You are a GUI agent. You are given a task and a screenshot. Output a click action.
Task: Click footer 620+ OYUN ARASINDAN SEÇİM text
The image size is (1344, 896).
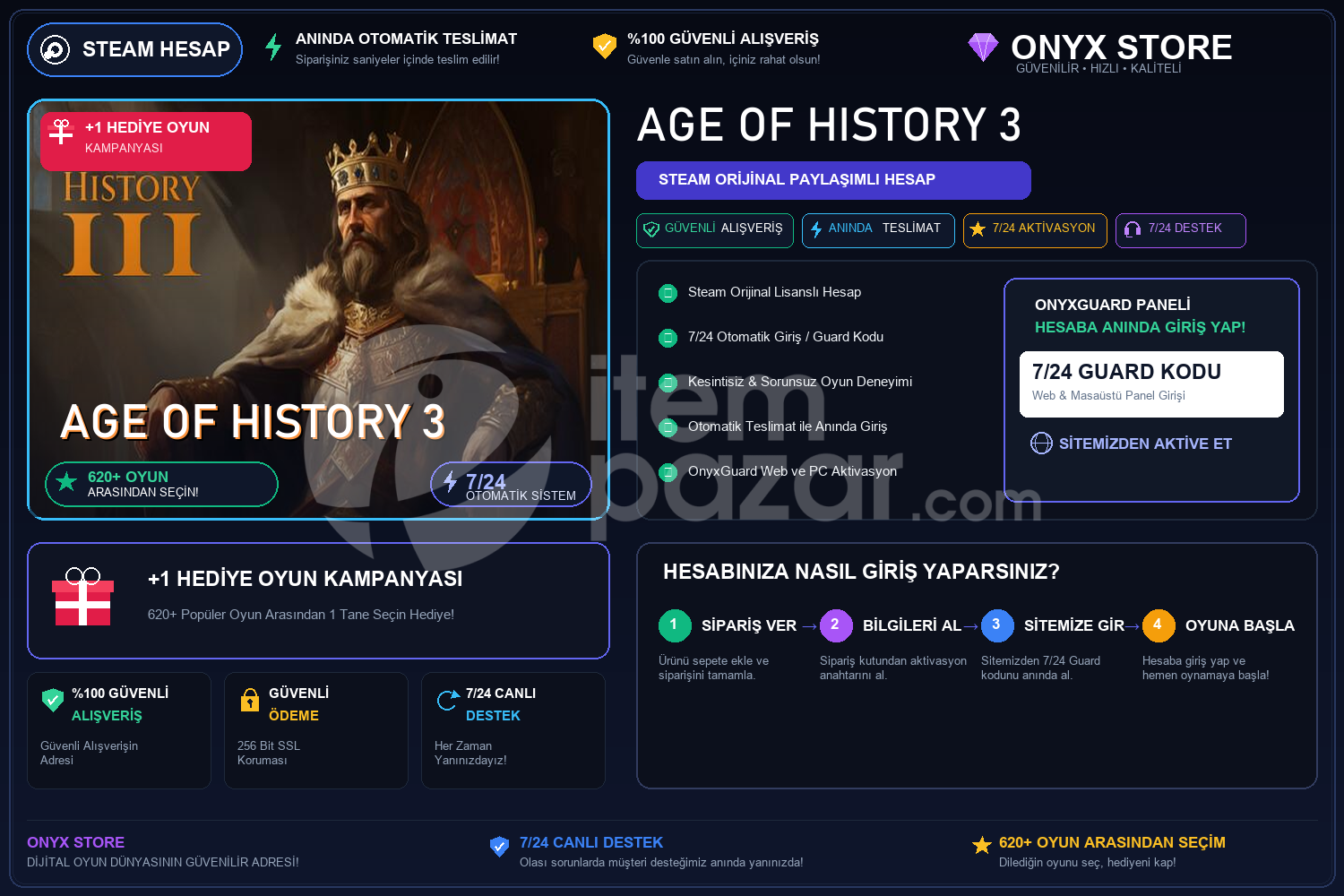(x=1112, y=842)
